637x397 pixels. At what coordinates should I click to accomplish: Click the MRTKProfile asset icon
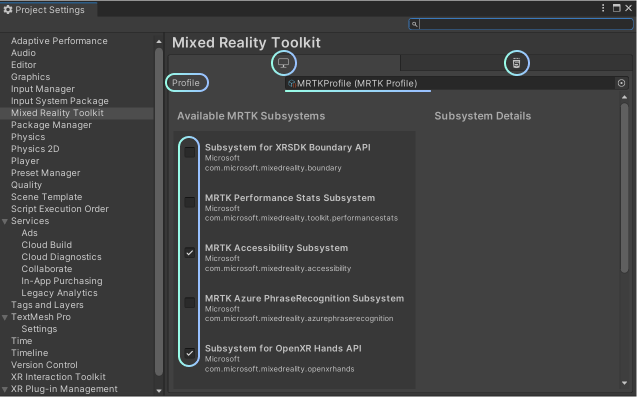click(x=291, y=84)
